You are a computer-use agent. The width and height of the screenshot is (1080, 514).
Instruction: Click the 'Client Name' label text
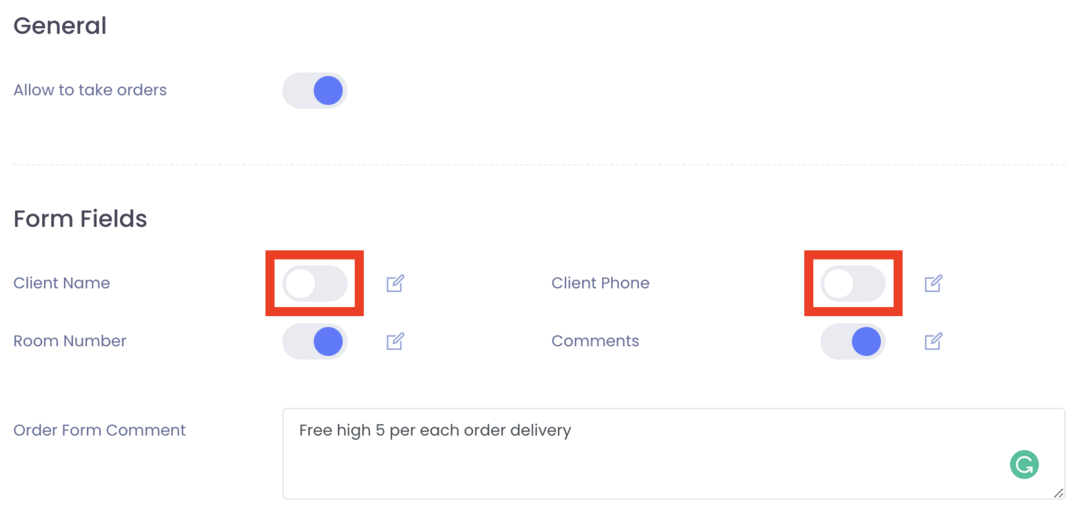pos(62,282)
